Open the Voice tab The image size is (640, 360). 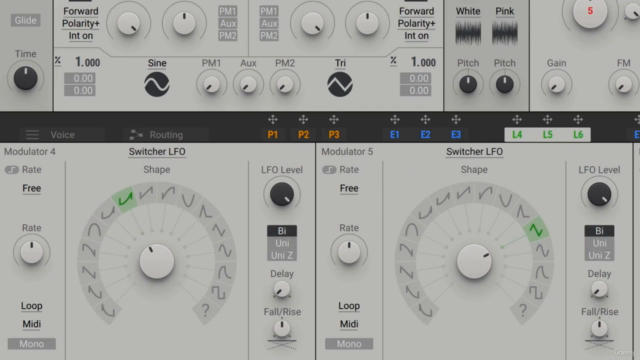62,135
